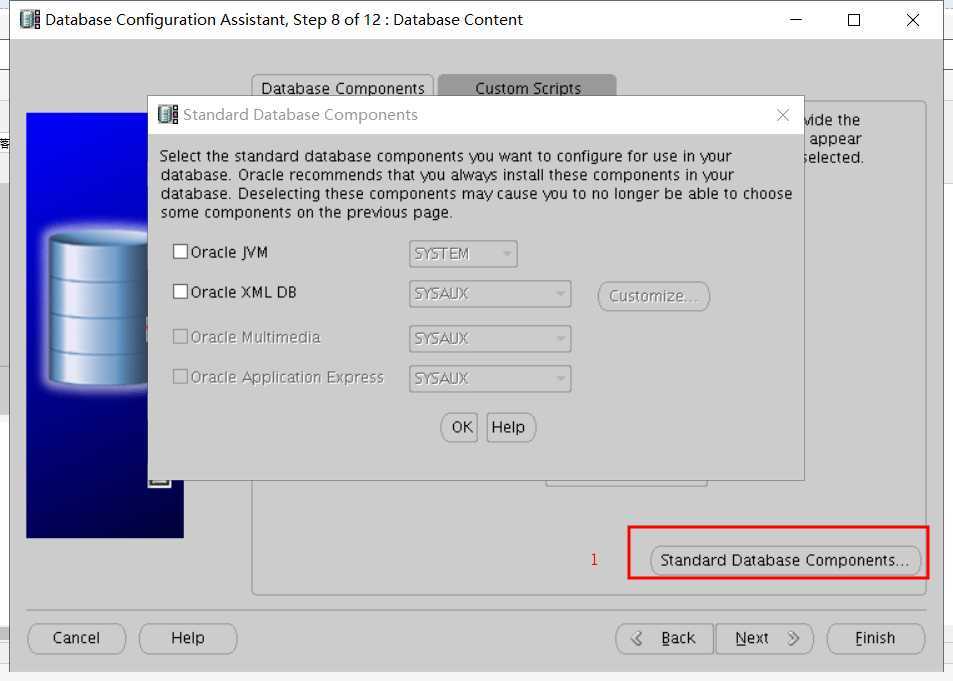The width and height of the screenshot is (953, 681).
Task: Toggle the Oracle Application Express checkbox
Action: (x=181, y=377)
